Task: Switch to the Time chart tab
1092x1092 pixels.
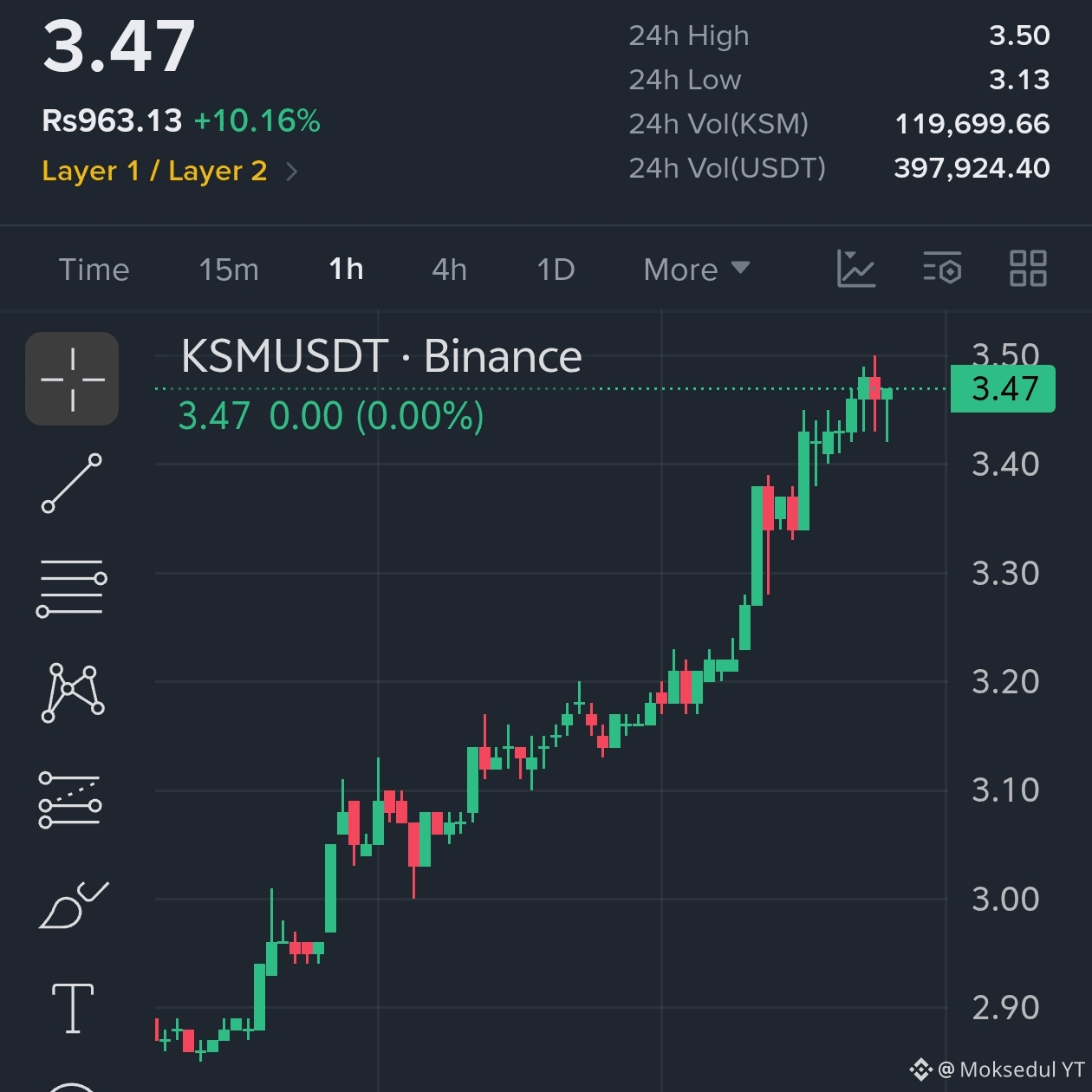Action: point(94,270)
